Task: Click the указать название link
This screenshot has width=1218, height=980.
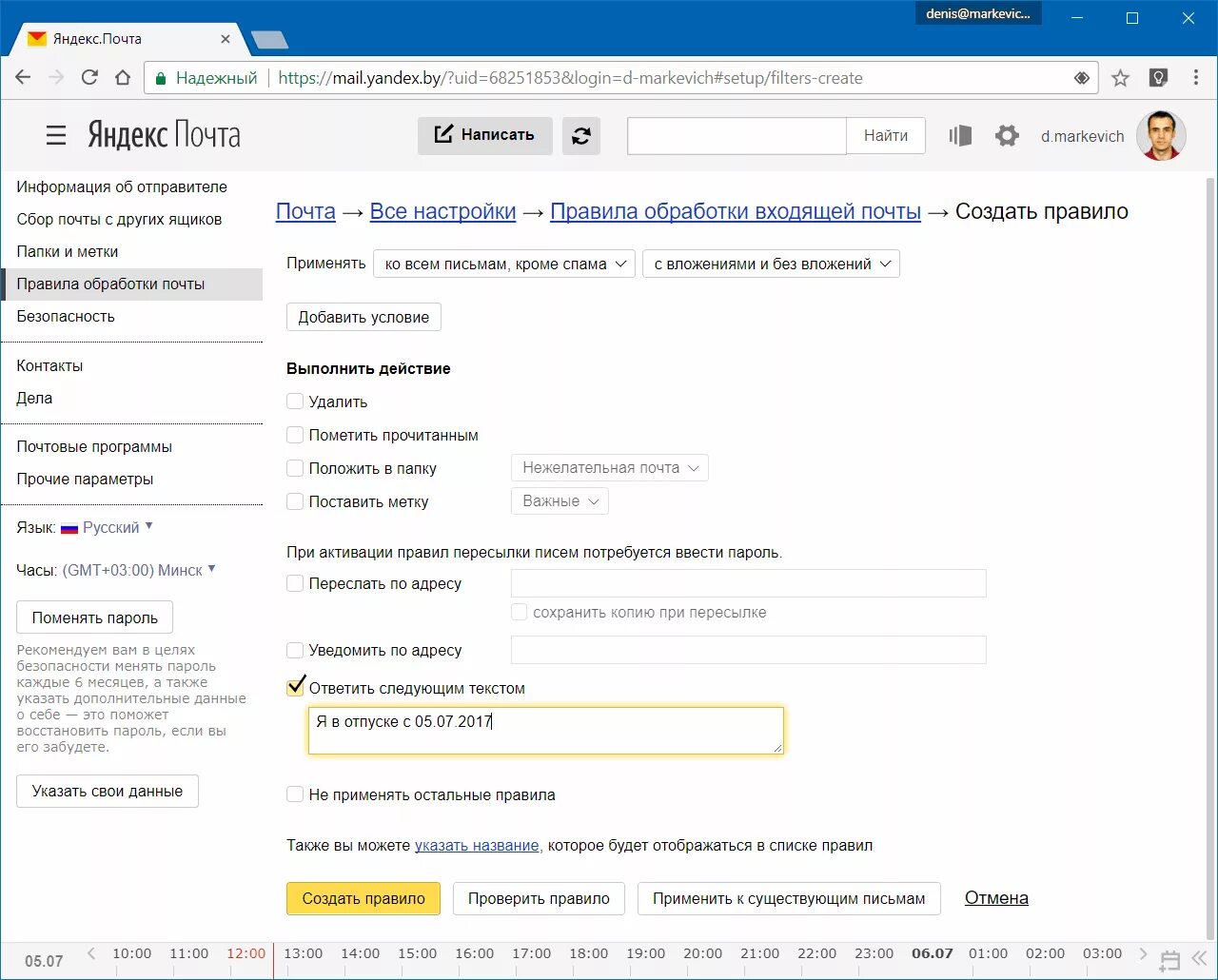Action: click(477, 845)
